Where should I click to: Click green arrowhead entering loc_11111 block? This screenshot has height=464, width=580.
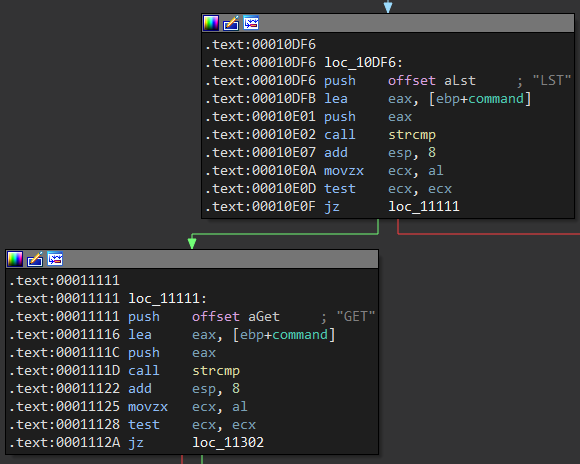click(192, 243)
